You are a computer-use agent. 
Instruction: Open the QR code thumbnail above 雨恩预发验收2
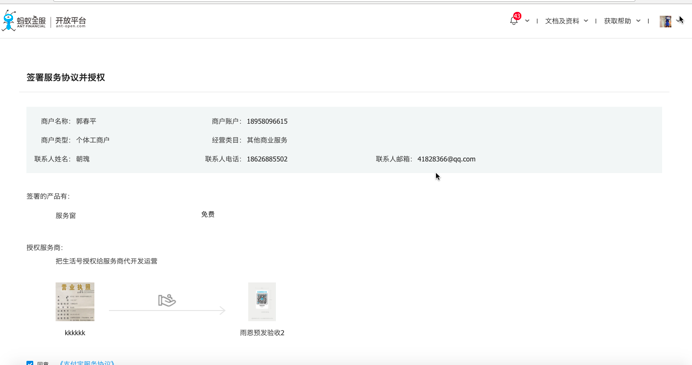click(262, 302)
